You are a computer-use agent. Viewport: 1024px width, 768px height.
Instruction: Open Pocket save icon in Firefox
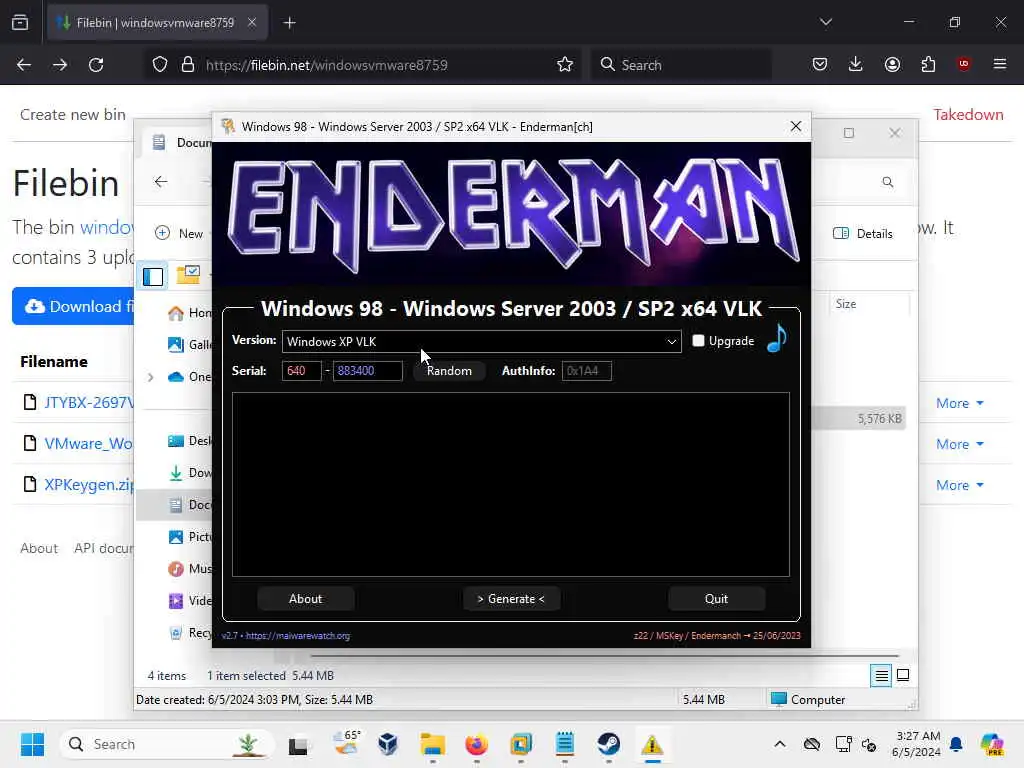coord(820,65)
